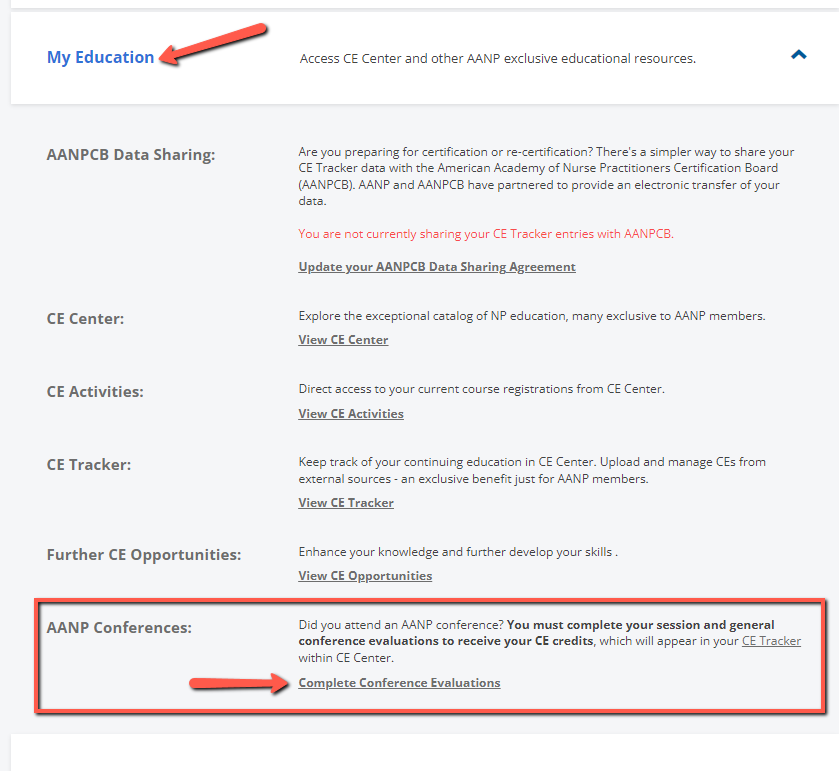Open Update your AANPCB Data Sharing Agreement
This screenshot has width=839, height=771.
click(x=437, y=266)
